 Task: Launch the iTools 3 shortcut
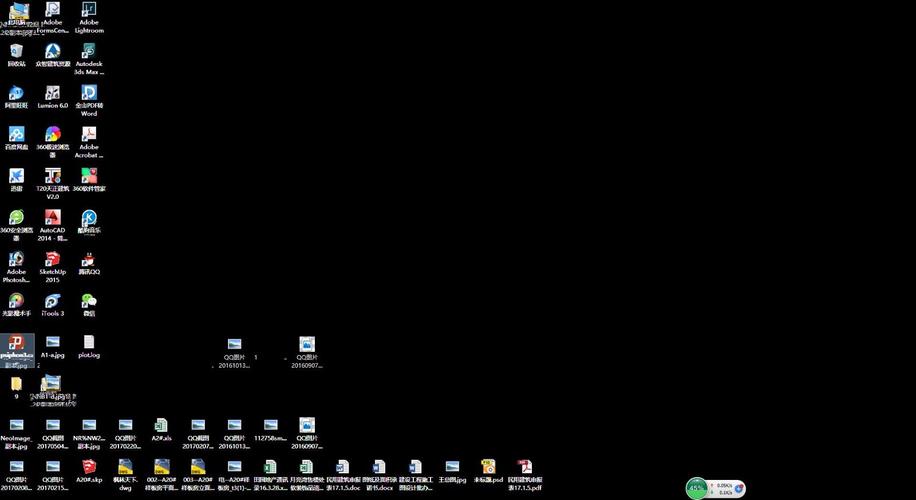(x=53, y=305)
